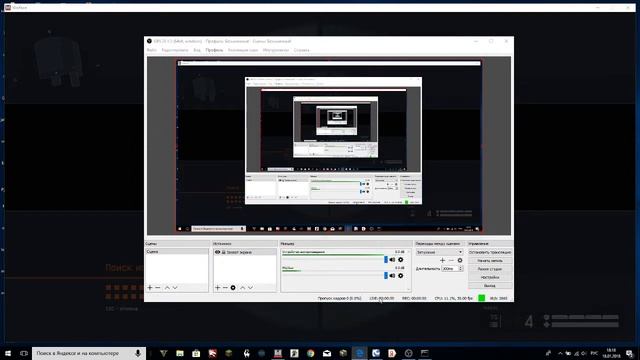640x360 pixels.
Task: Open the desktop audio device gear settings in the mixer
Action: 400,260
